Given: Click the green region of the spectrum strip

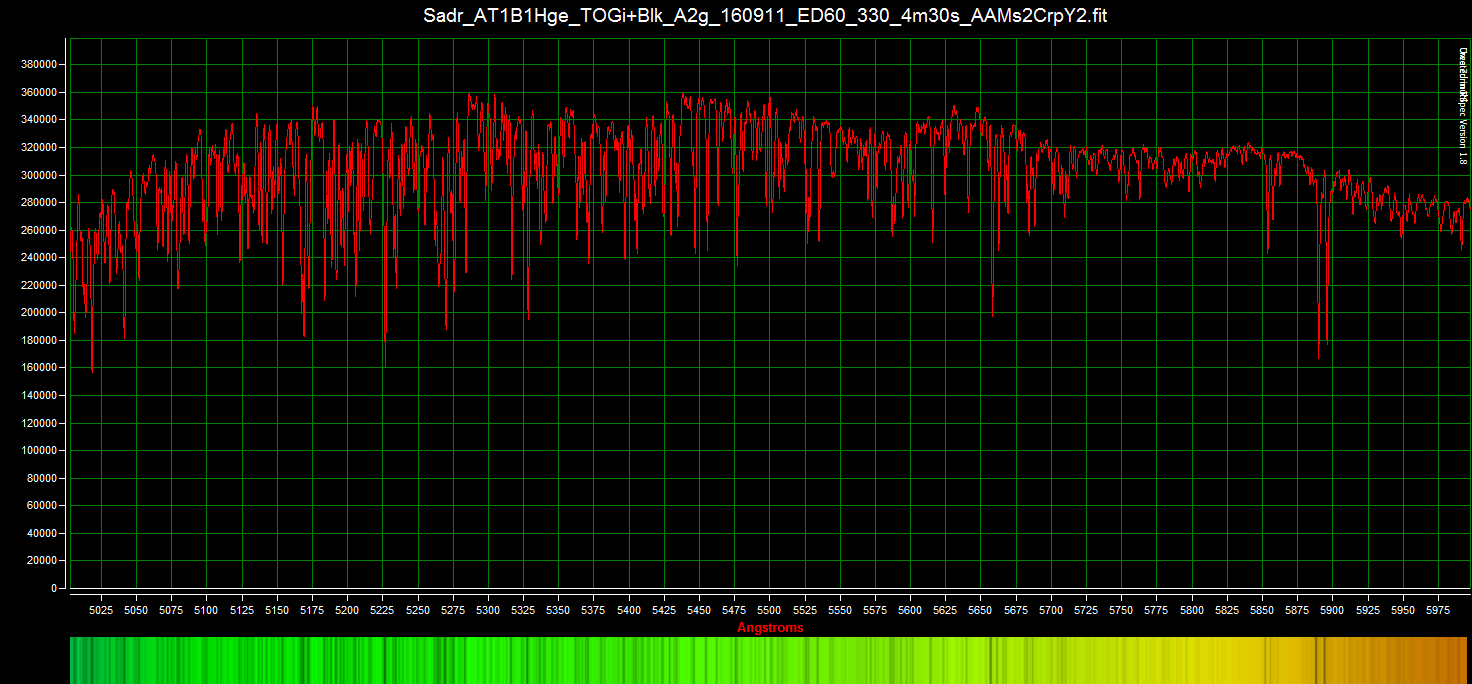Looking at the screenshot, I should [x=300, y=660].
